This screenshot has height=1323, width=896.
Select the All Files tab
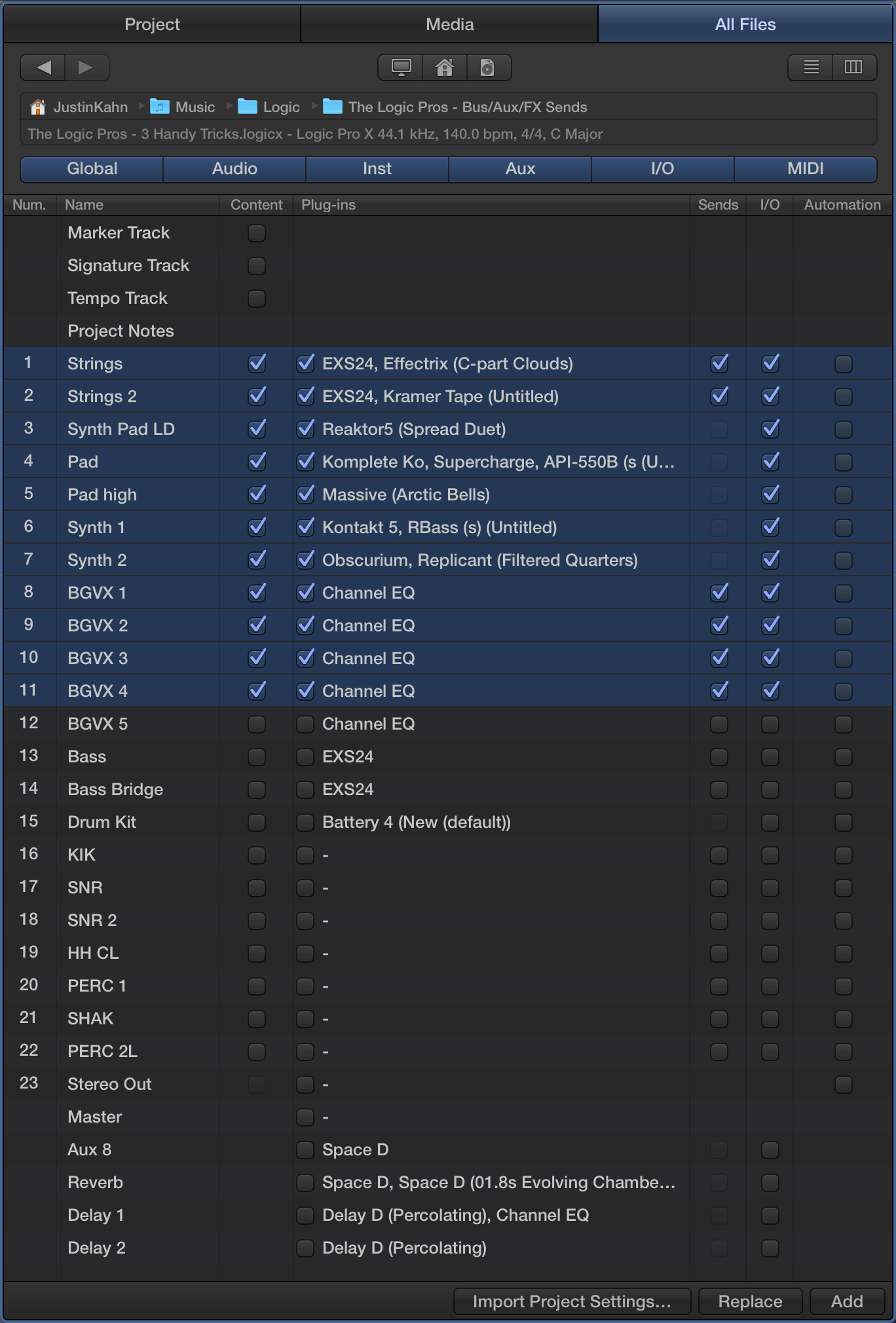pos(745,24)
